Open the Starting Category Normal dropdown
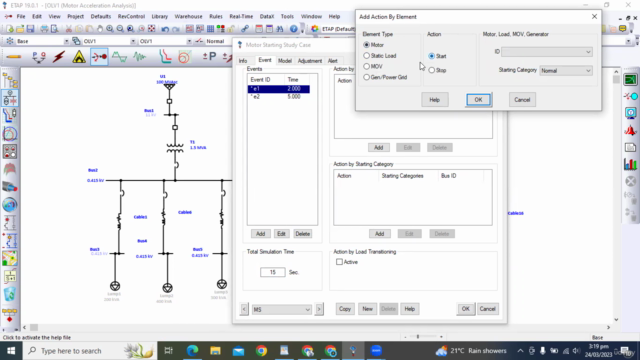Image resolution: width=640 pixels, height=360 pixels. [566, 71]
